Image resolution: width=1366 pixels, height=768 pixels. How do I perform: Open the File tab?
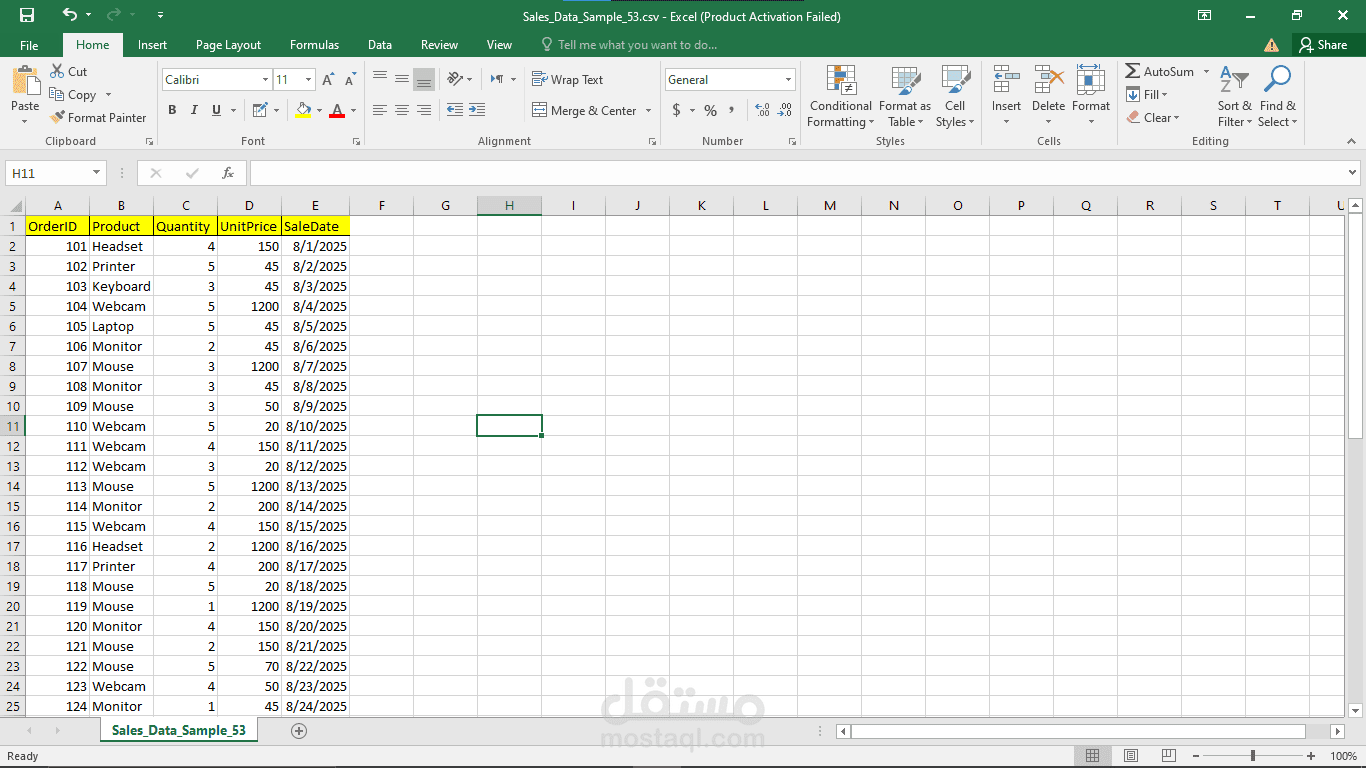point(29,45)
